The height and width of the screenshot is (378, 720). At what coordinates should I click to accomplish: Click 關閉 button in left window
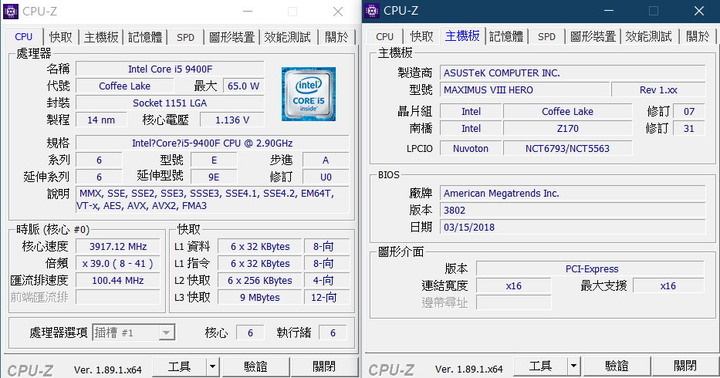coord(324,367)
